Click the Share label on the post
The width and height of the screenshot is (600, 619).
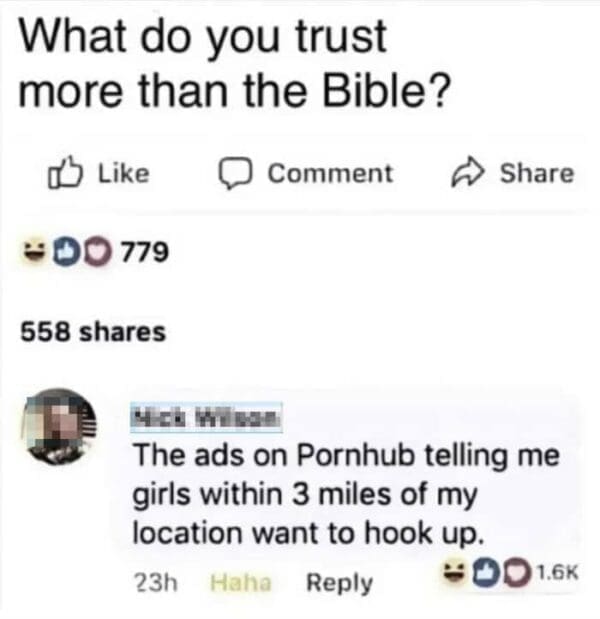click(537, 173)
